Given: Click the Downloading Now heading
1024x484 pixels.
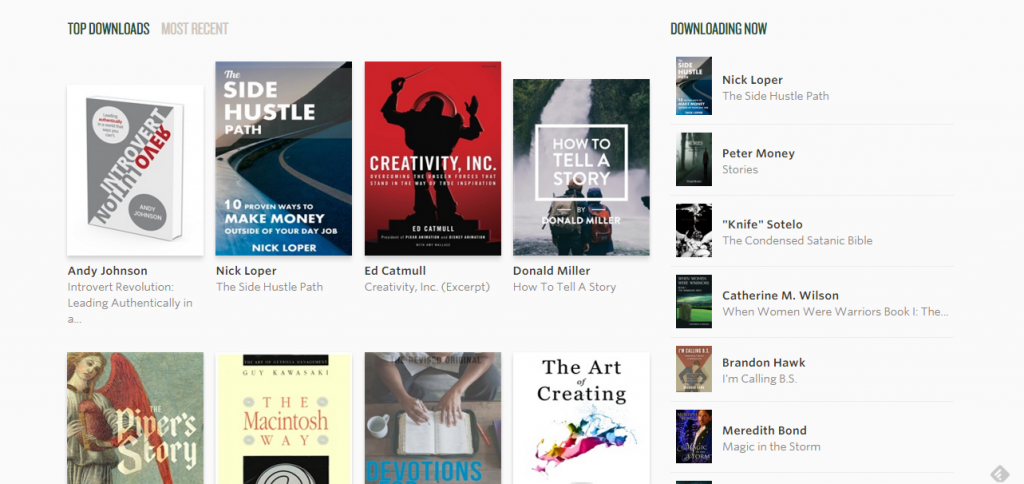Looking at the screenshot, I should pos(718,29).
